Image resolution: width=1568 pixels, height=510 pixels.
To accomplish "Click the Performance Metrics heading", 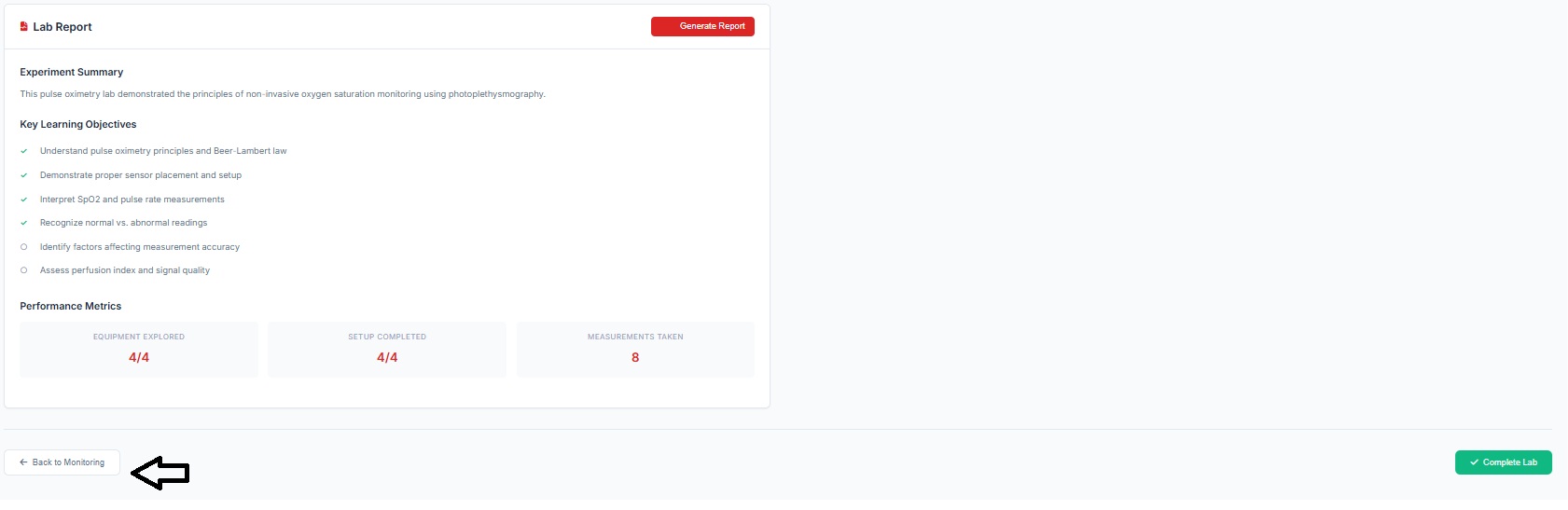I will coord(71,306).
